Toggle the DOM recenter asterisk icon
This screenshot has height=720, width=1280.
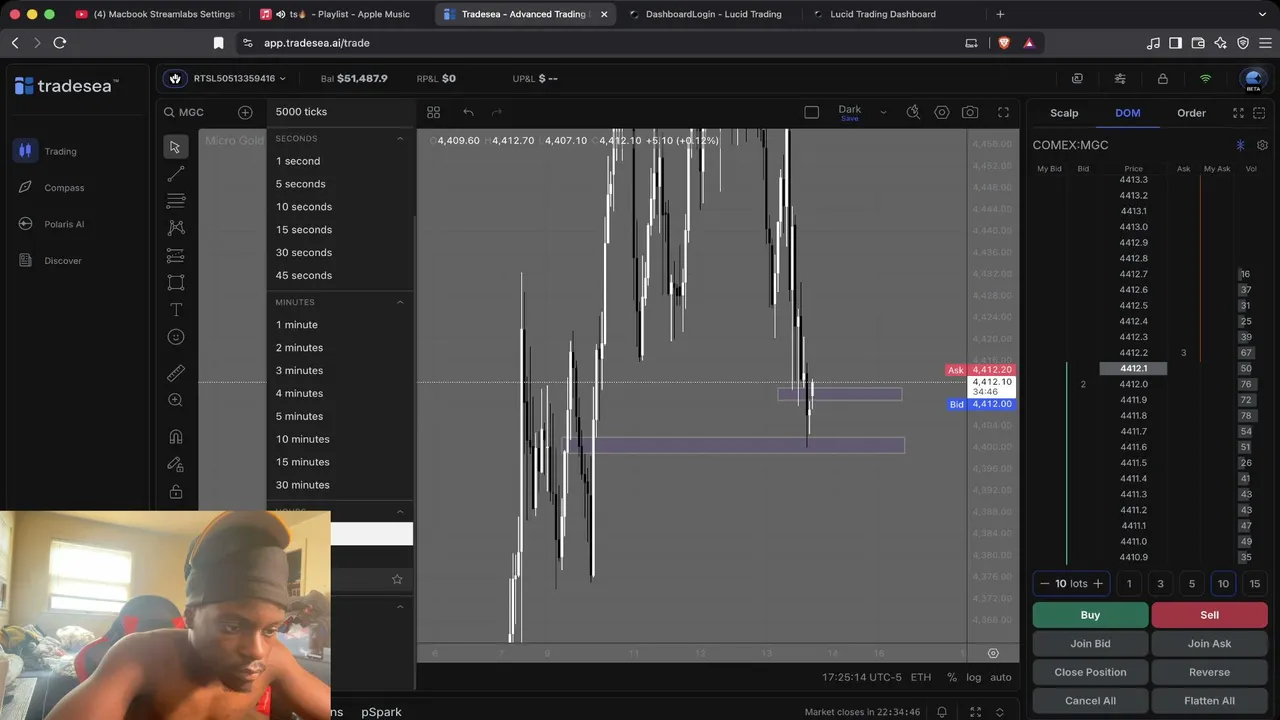tap(1241, 145)
